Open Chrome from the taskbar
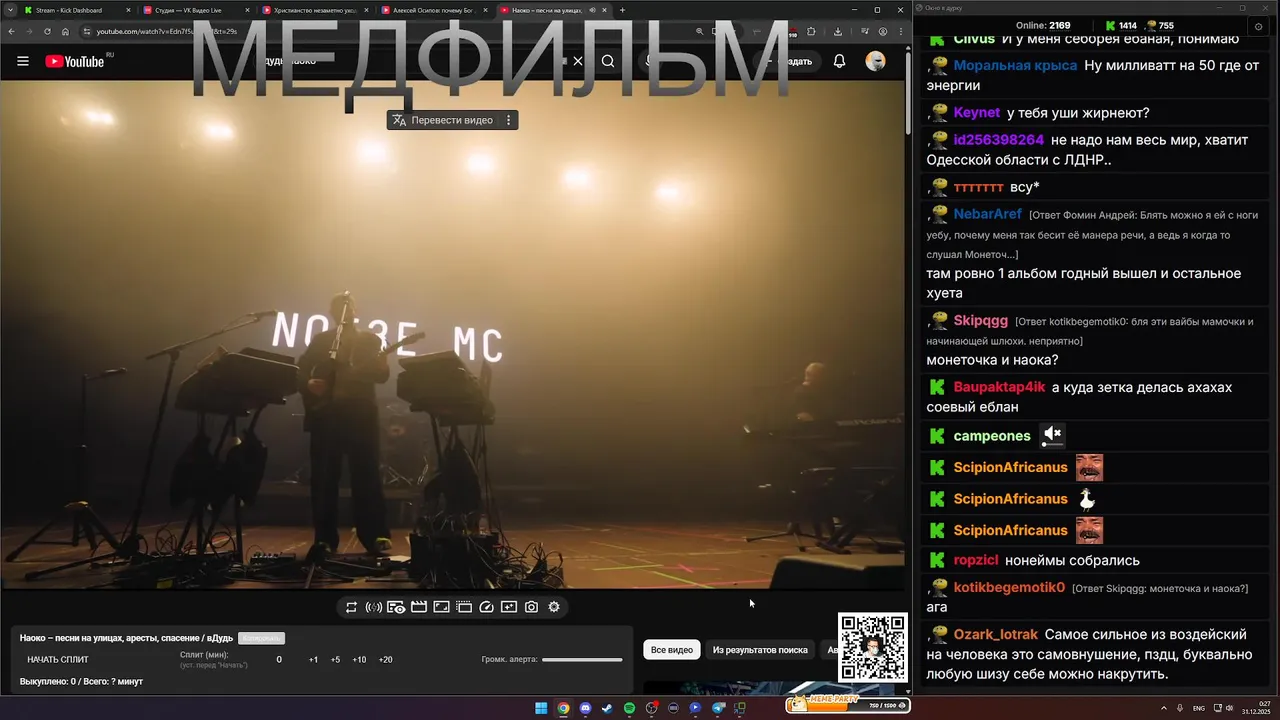This screenshot has width=1280, height=720. 563,708
